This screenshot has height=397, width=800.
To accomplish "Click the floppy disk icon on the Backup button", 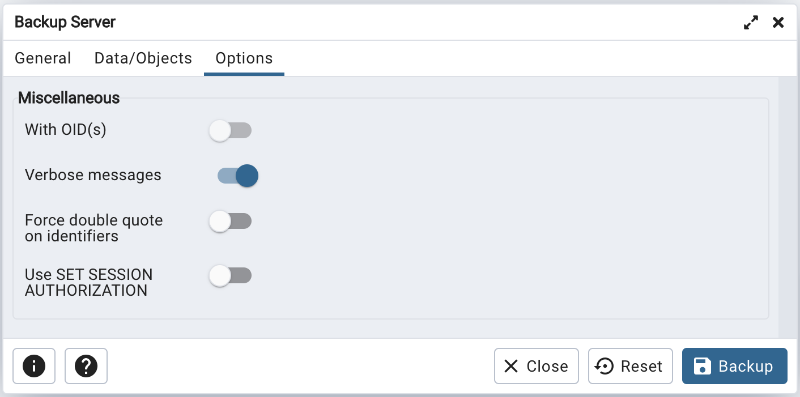I will coord(703,366).
